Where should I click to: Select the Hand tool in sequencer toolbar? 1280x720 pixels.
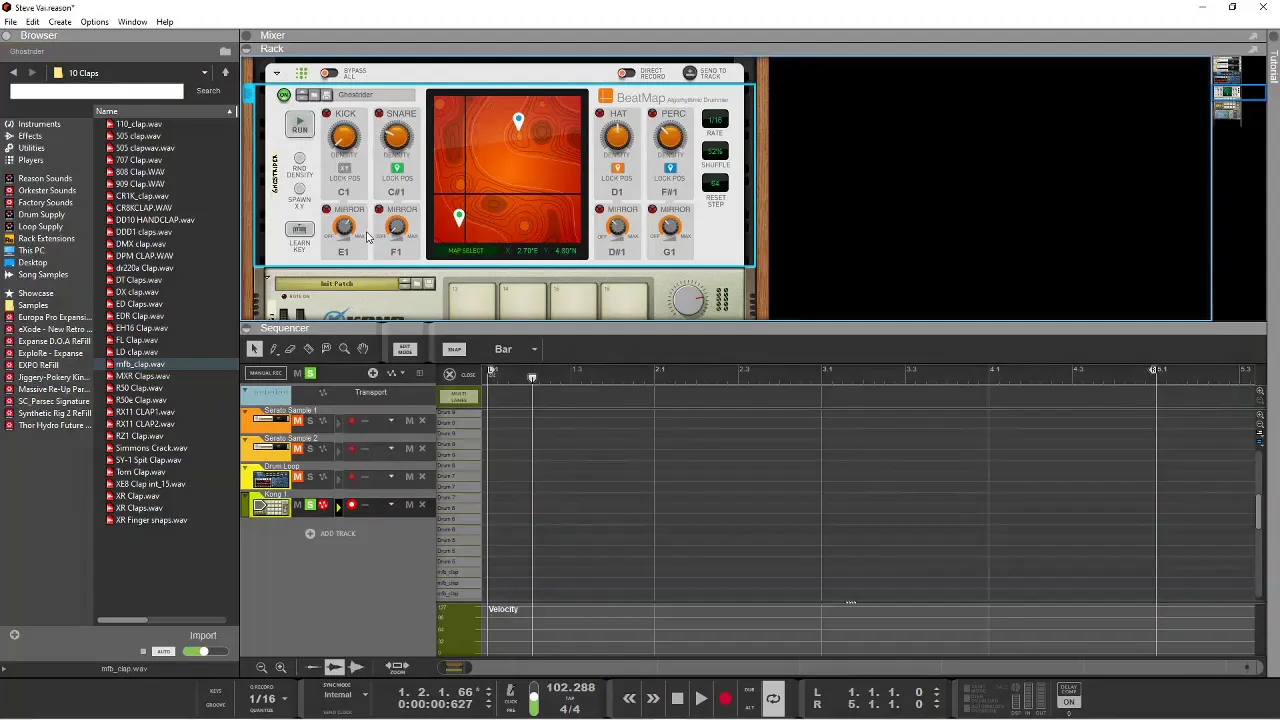(x=362, y=349)
